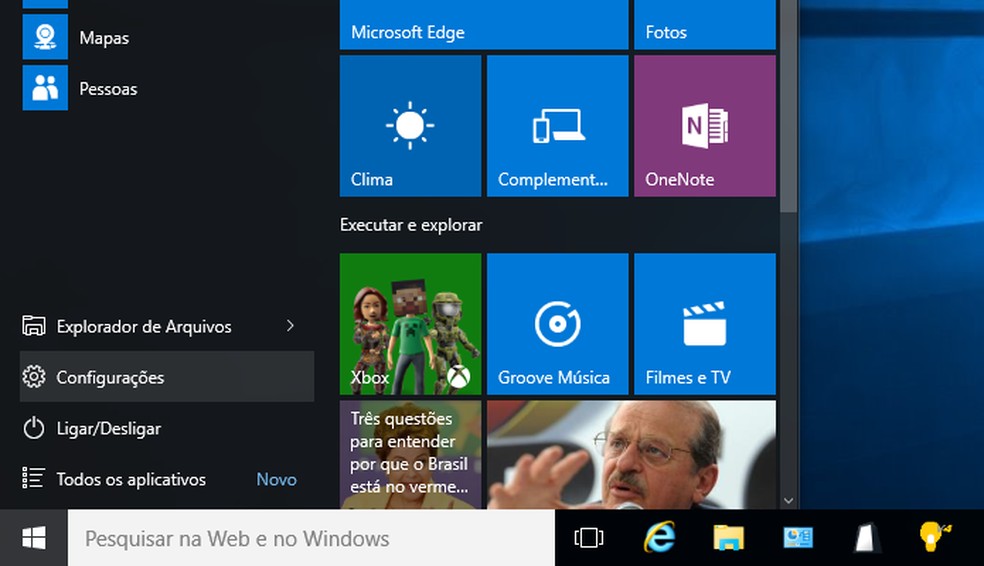984x566 pixels.
Task: Click the Mapas label text
Action: (x=104, y=38)
